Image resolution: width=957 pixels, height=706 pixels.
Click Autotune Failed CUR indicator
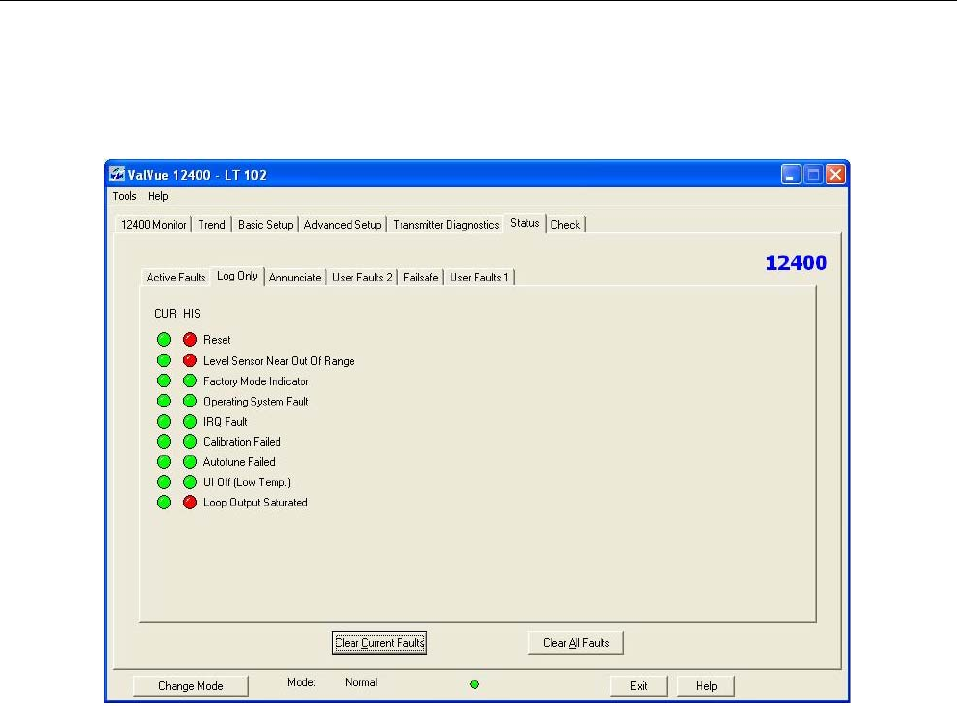[x=164, y=461]
